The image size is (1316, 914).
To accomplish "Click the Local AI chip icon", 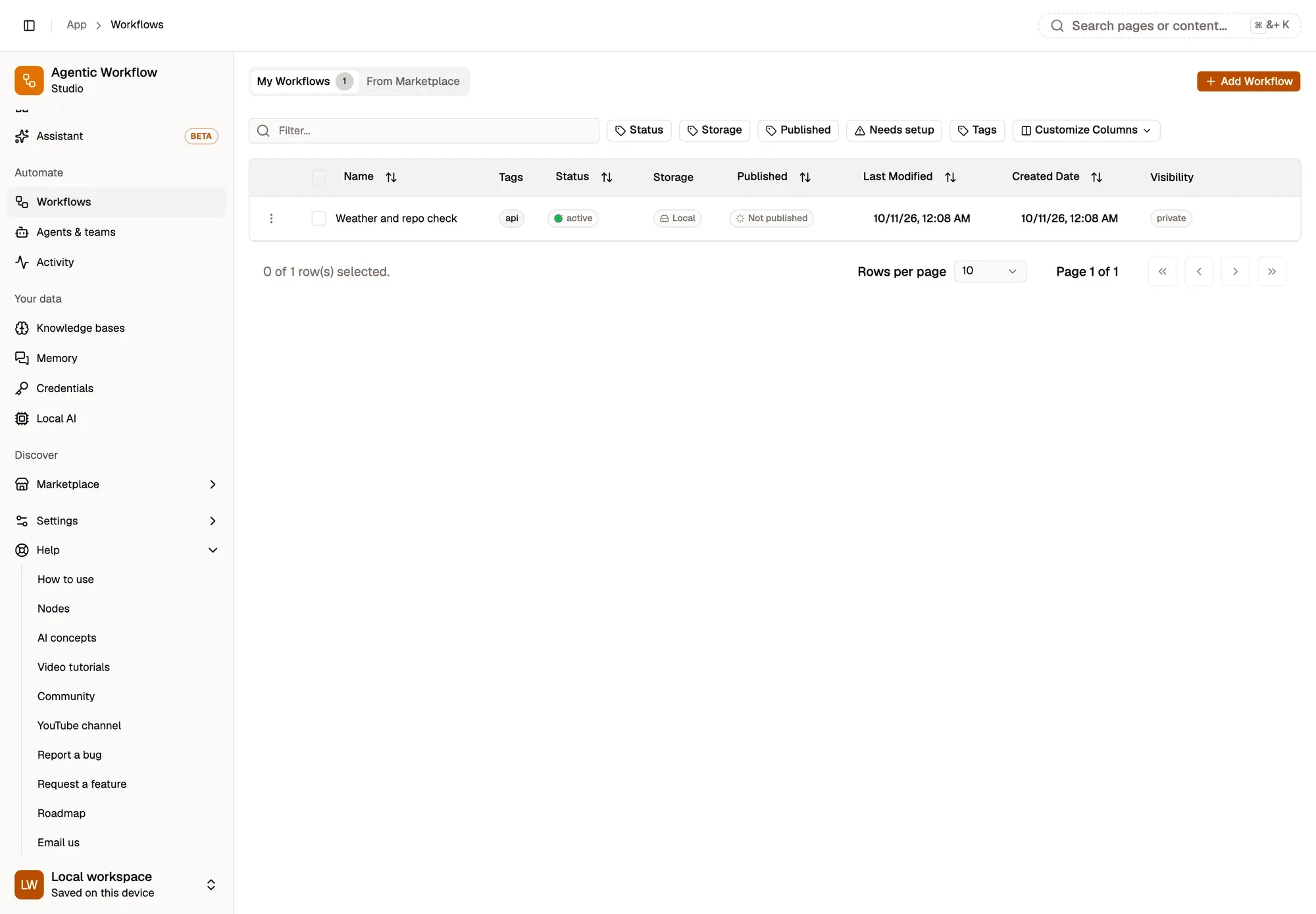I will (x=22, y=419).
